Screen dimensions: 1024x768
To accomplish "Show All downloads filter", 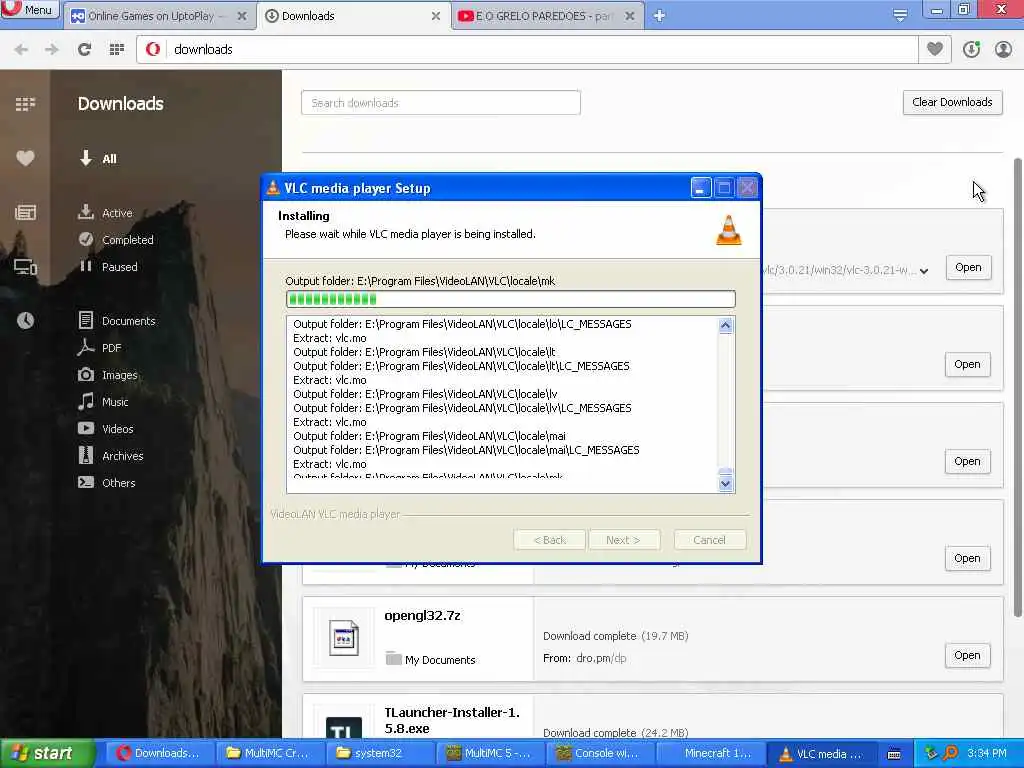I will (98, 158).
